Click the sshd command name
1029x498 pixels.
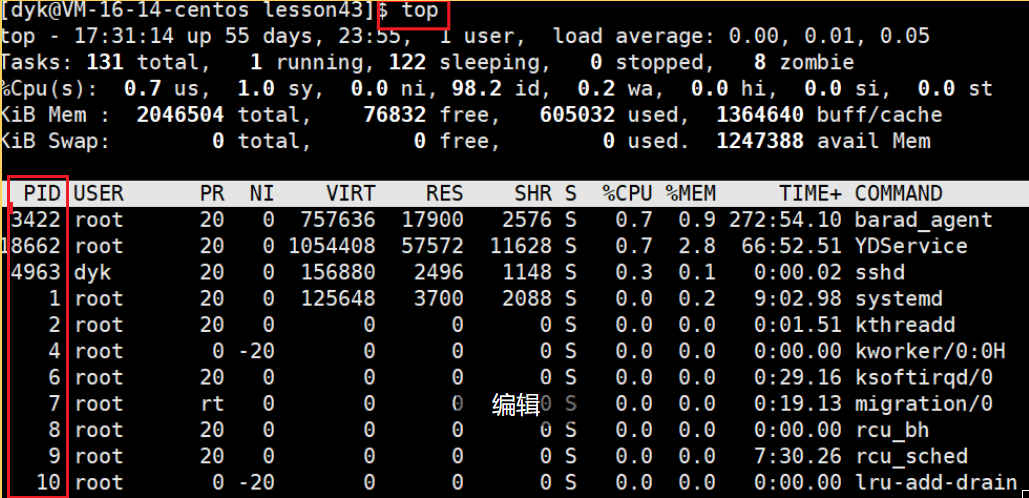tap(879, 272)
